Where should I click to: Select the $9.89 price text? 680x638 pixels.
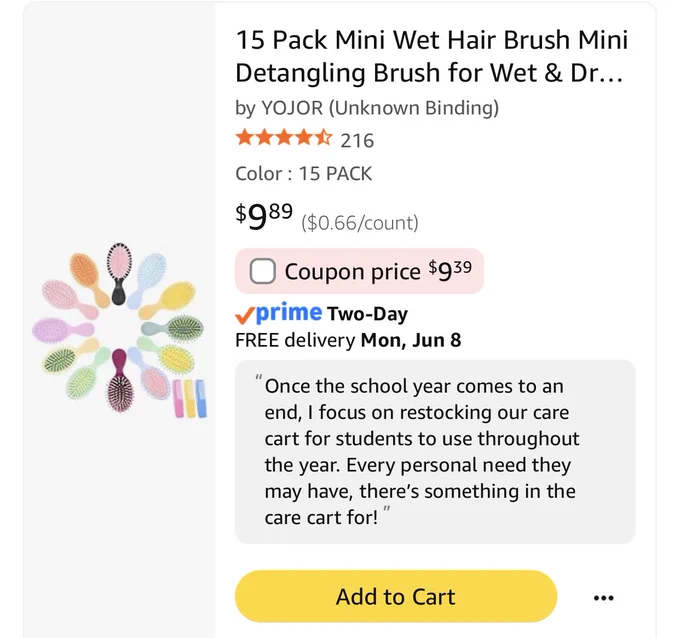tap(264, 216)
